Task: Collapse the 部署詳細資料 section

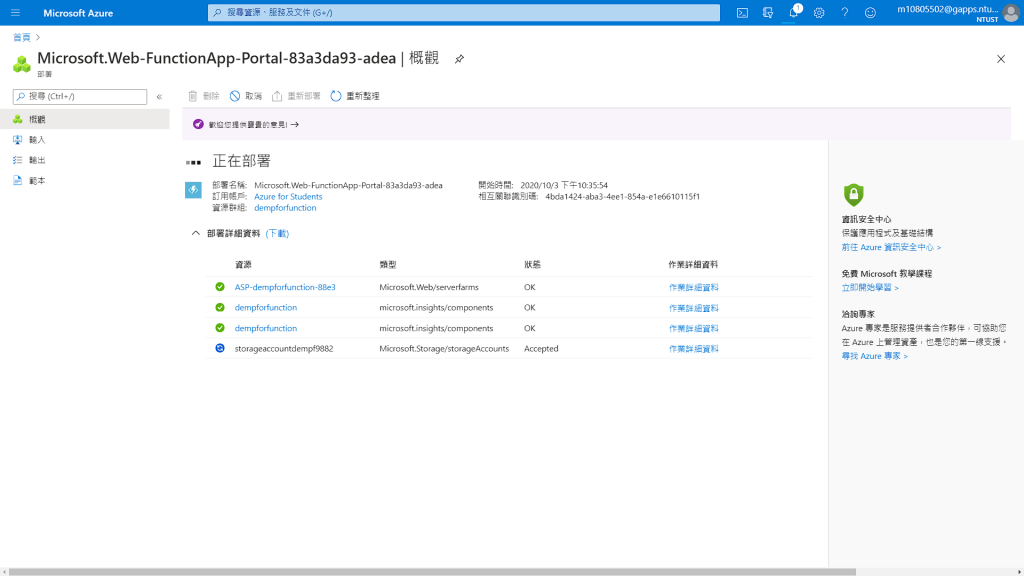Action: coord(195,233)
